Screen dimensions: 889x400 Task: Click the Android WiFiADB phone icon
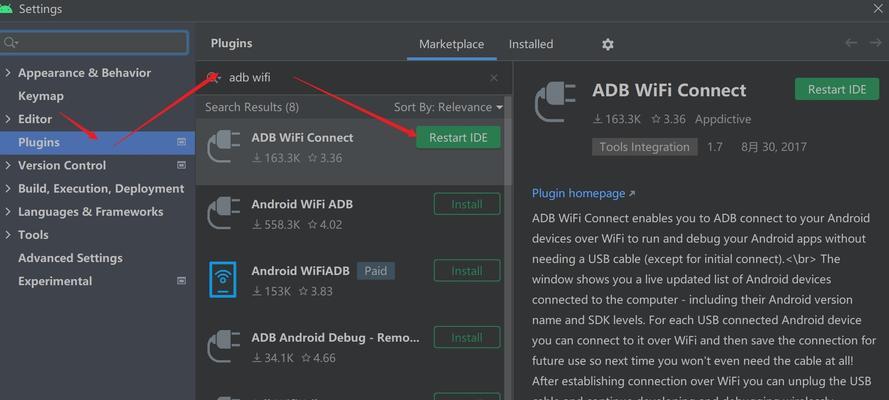223,280
